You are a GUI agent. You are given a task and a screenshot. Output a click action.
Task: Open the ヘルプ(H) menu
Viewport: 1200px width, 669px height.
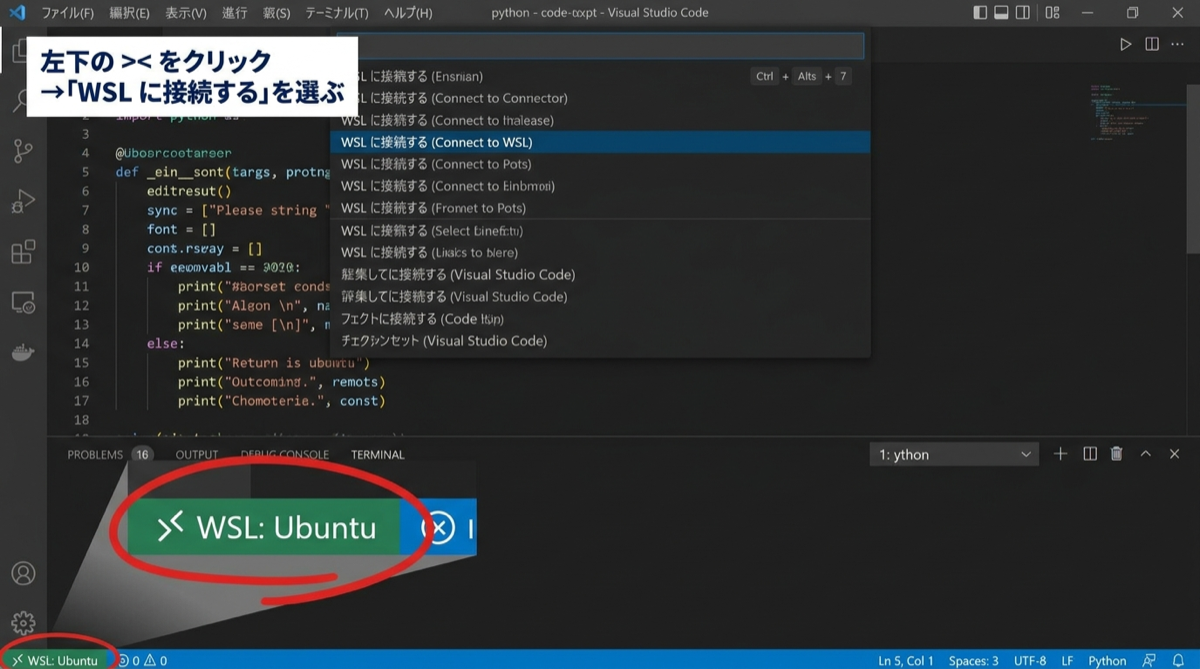click(x=408, y=13)
